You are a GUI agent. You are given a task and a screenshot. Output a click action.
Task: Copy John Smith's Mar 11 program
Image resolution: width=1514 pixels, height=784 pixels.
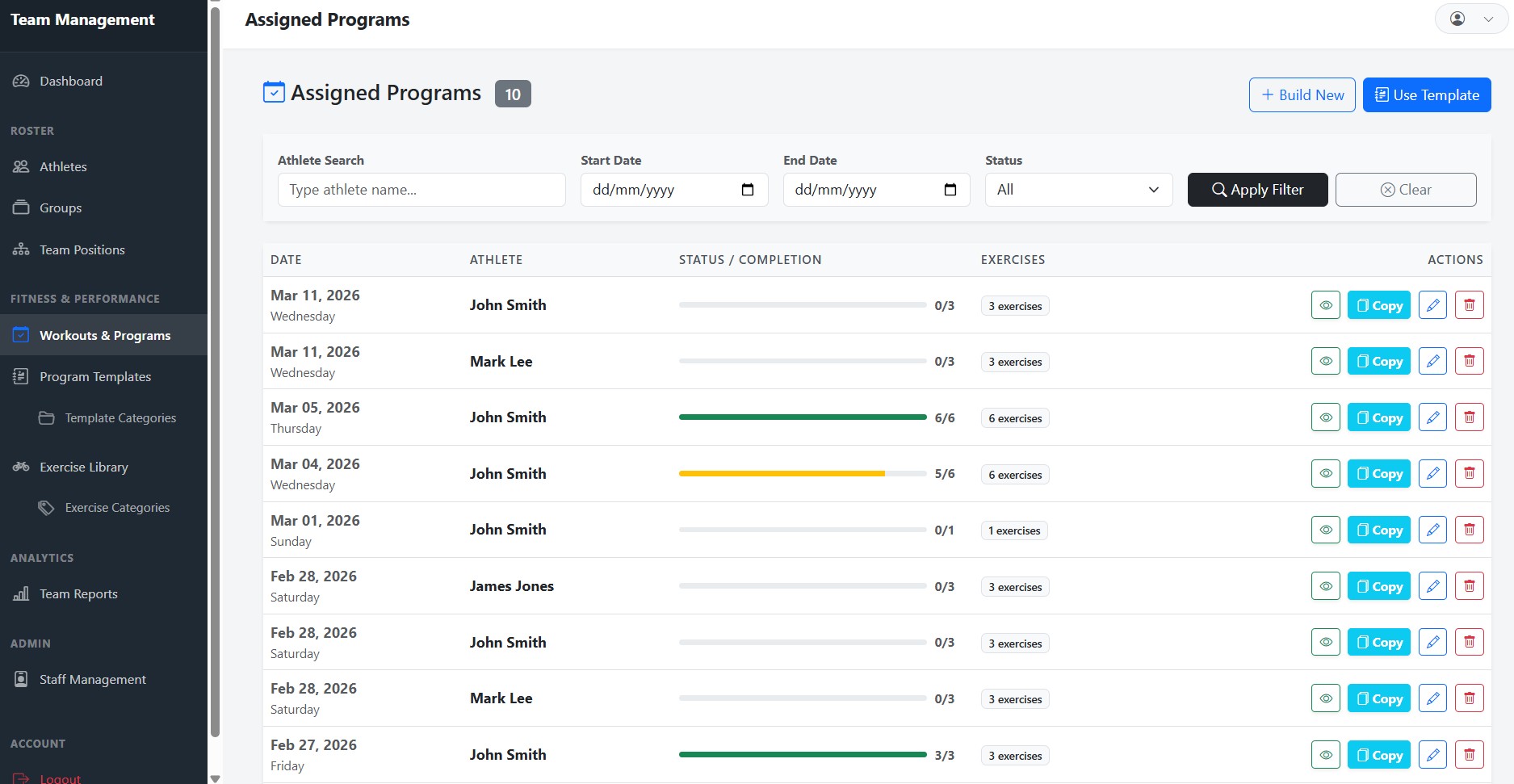1379,305
